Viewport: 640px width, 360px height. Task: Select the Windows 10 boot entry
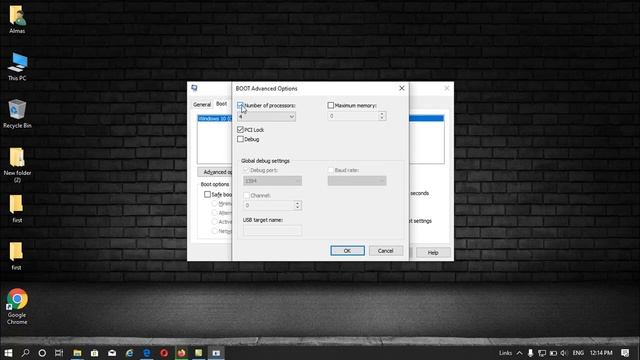(215, 118)
